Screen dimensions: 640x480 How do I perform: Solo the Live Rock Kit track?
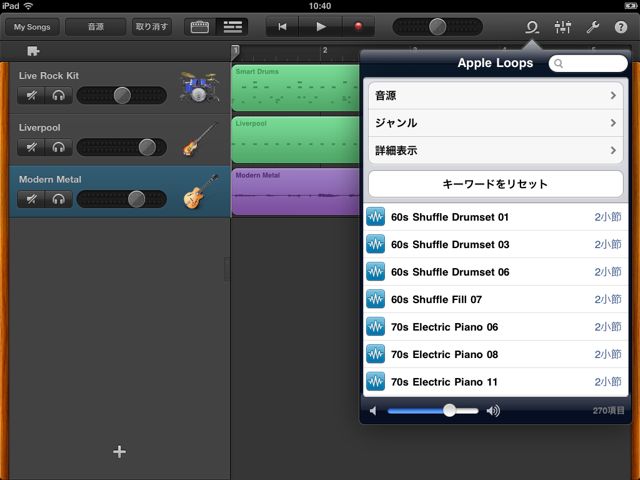point(58,96)
